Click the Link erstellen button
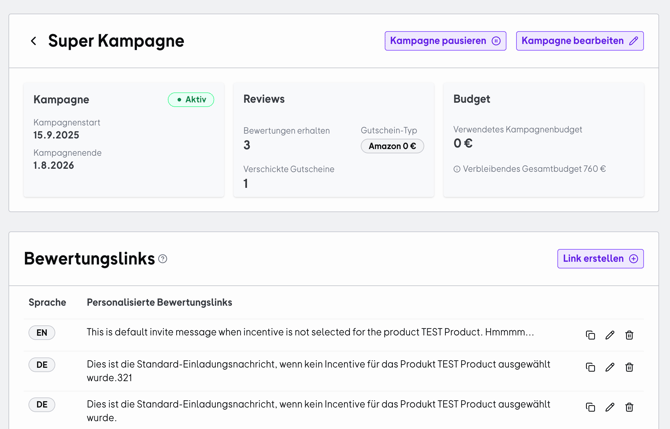This screenshot has height=429, width=670. [600, 258]
